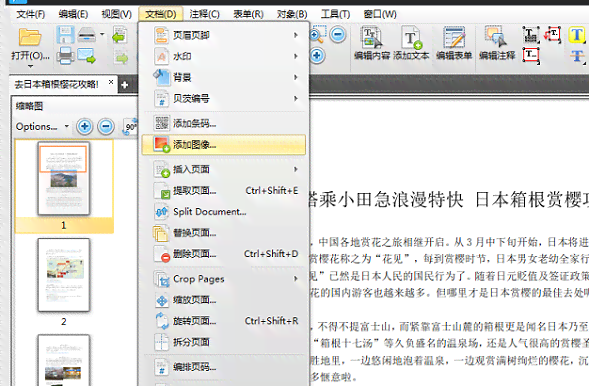Click the zoom out minus icon in toolbar

click(x=338, y=35)
